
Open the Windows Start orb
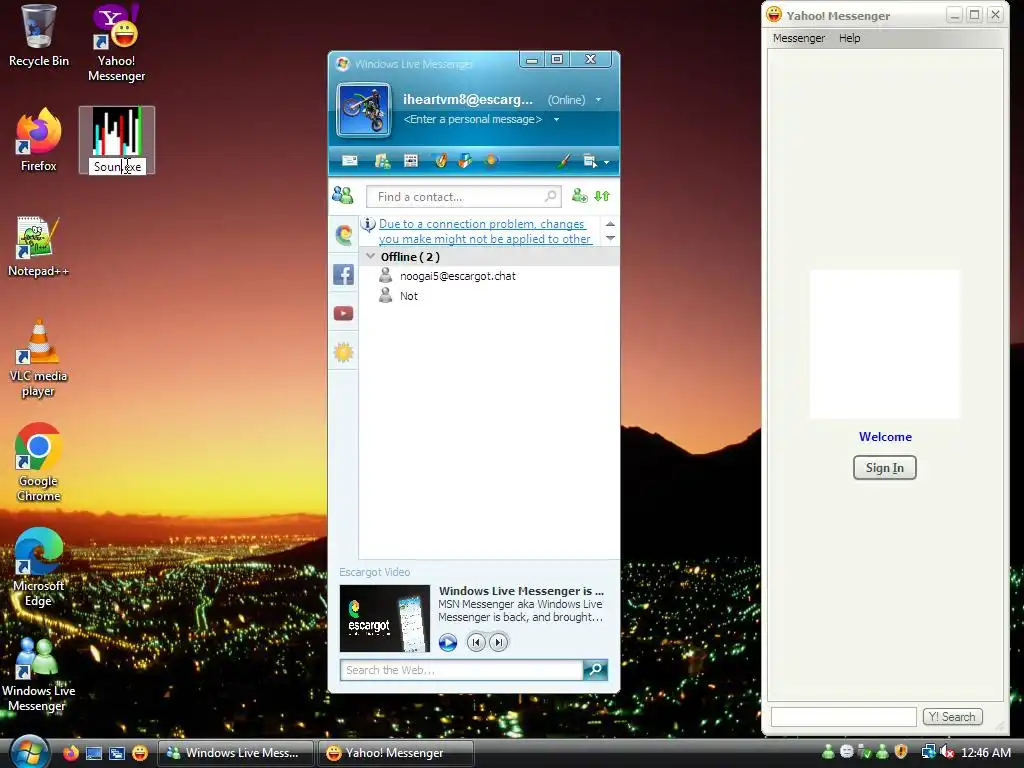[30, 752]
